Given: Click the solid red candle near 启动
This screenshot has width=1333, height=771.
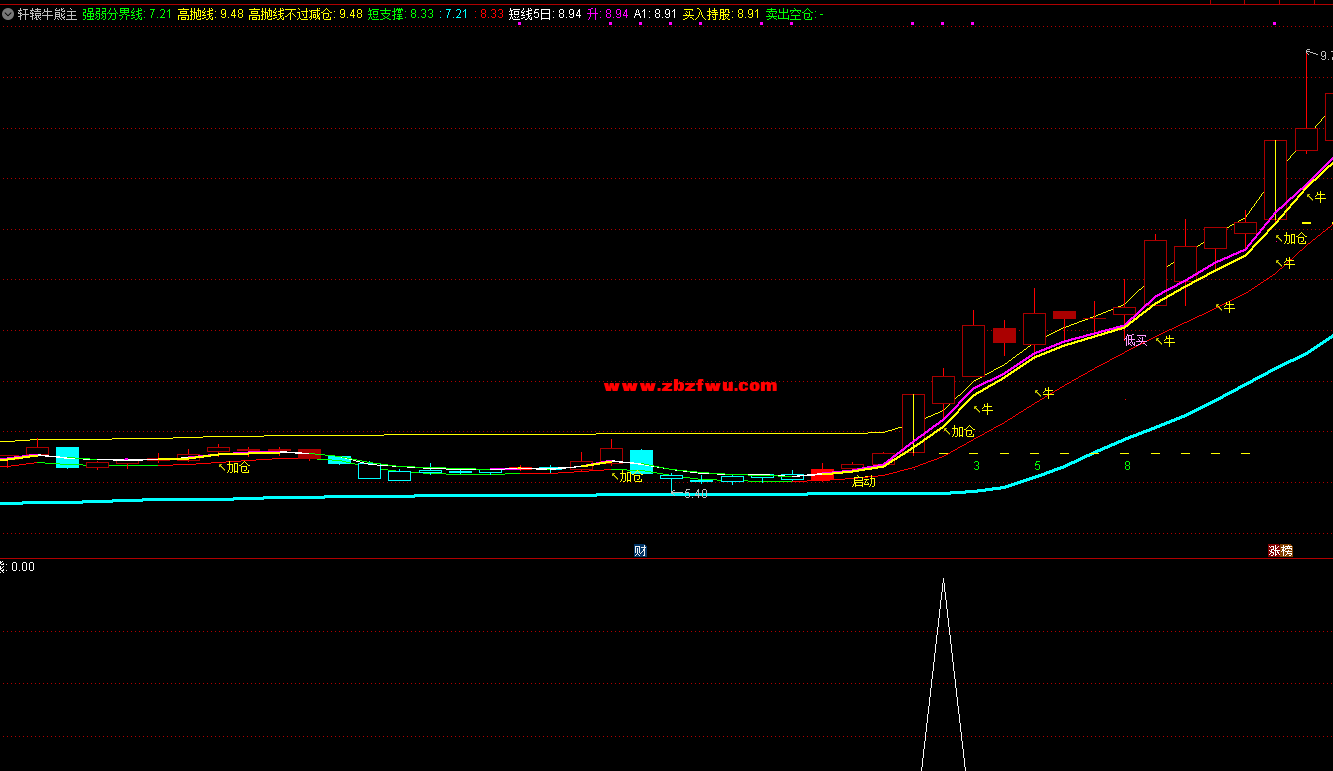Looking at the screenshot, I should tap(821, 474).
